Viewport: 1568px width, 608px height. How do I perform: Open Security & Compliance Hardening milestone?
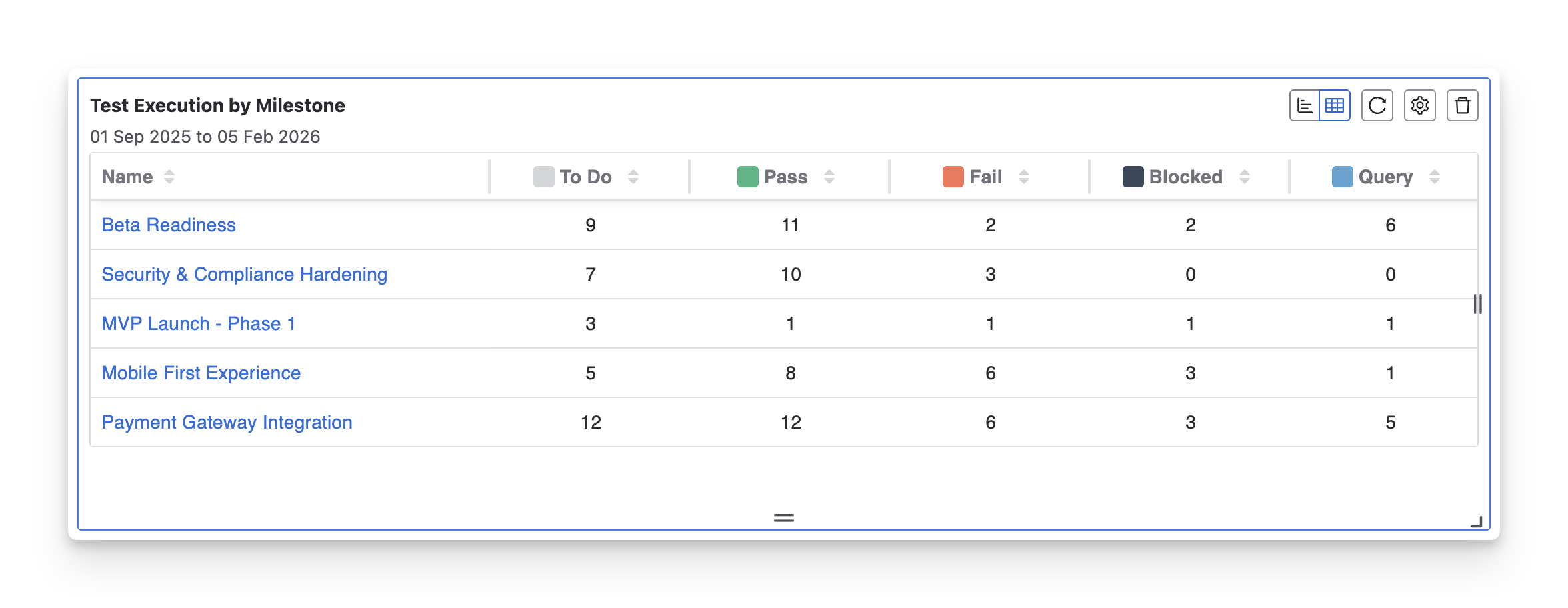click(x=244, y=275)
